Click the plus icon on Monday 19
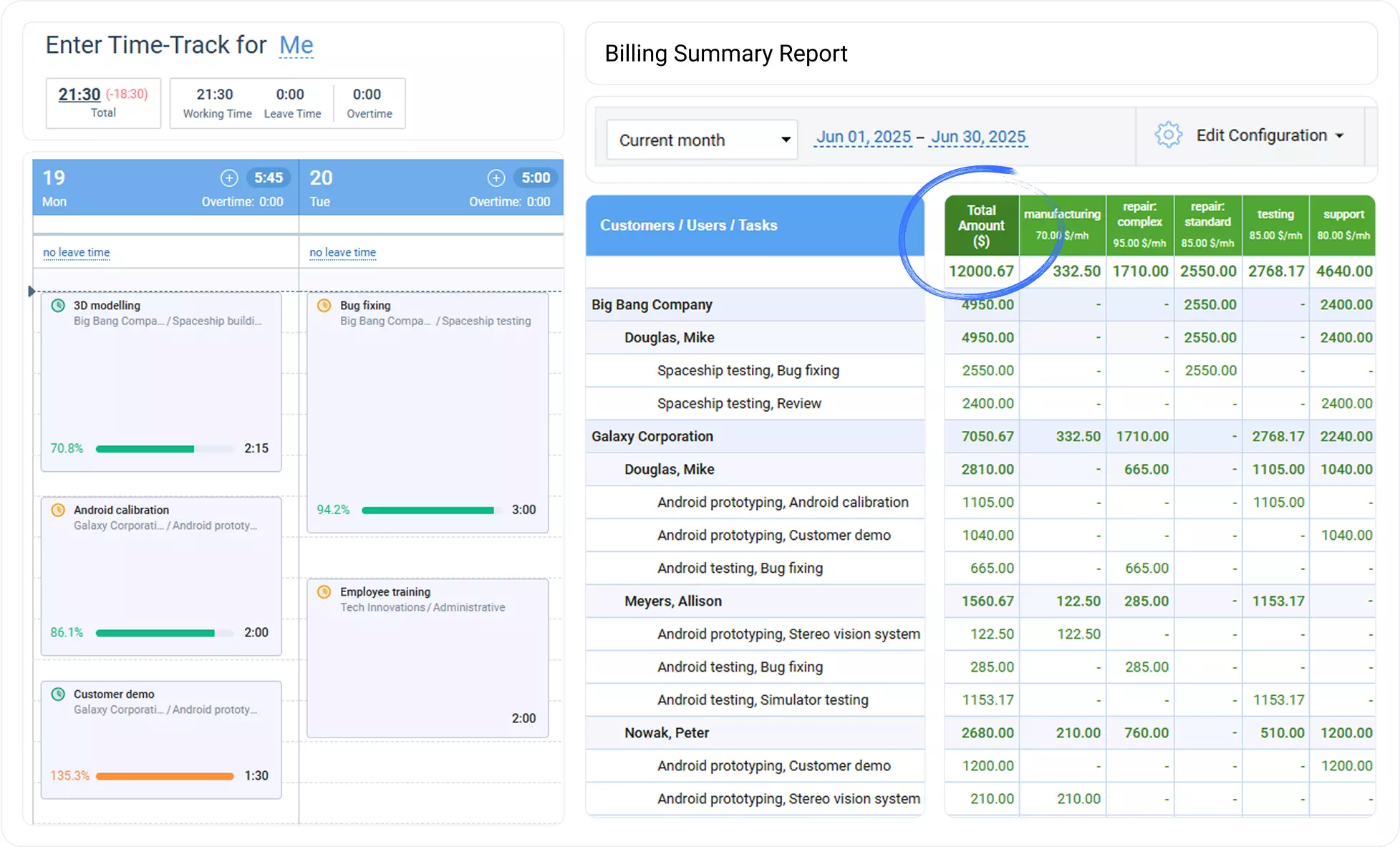1400x847 pixels. [x=229, y=178]
